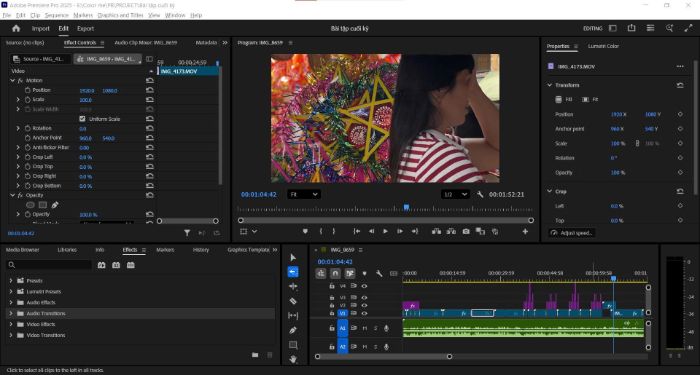Collapse the Opacity effect in Effect Controls
The image size is (700, 375).
(12, 196)
